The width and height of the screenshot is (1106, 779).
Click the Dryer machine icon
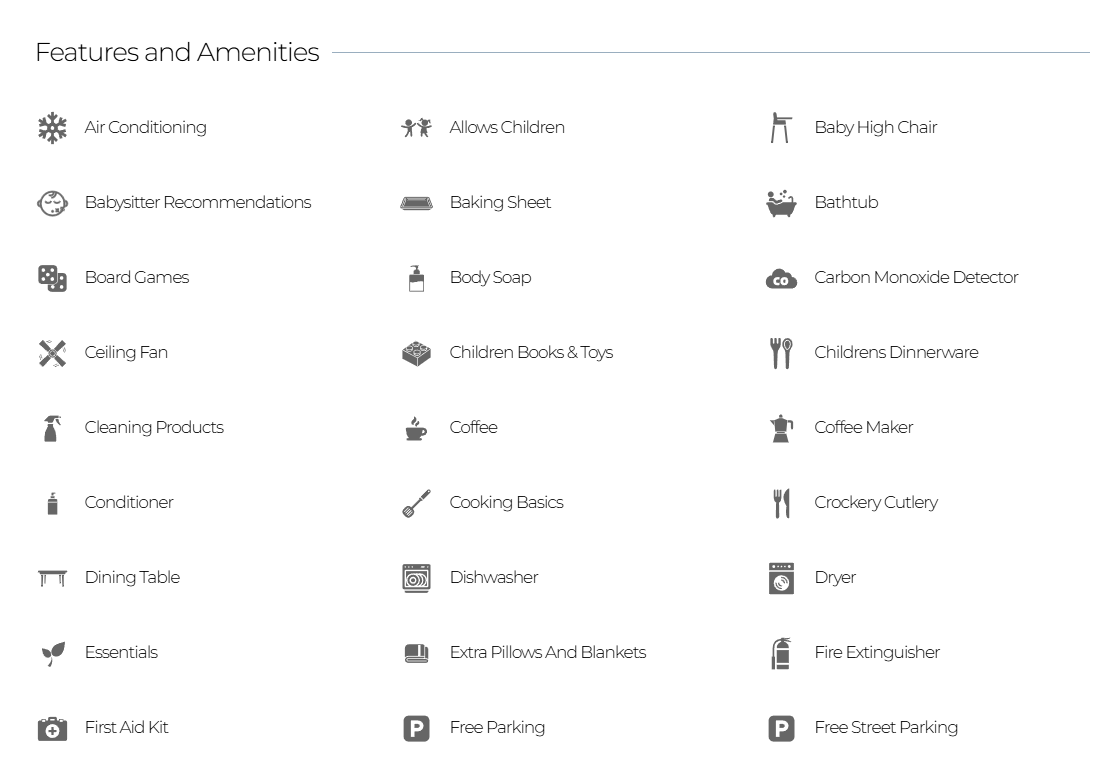coord(781,578)
